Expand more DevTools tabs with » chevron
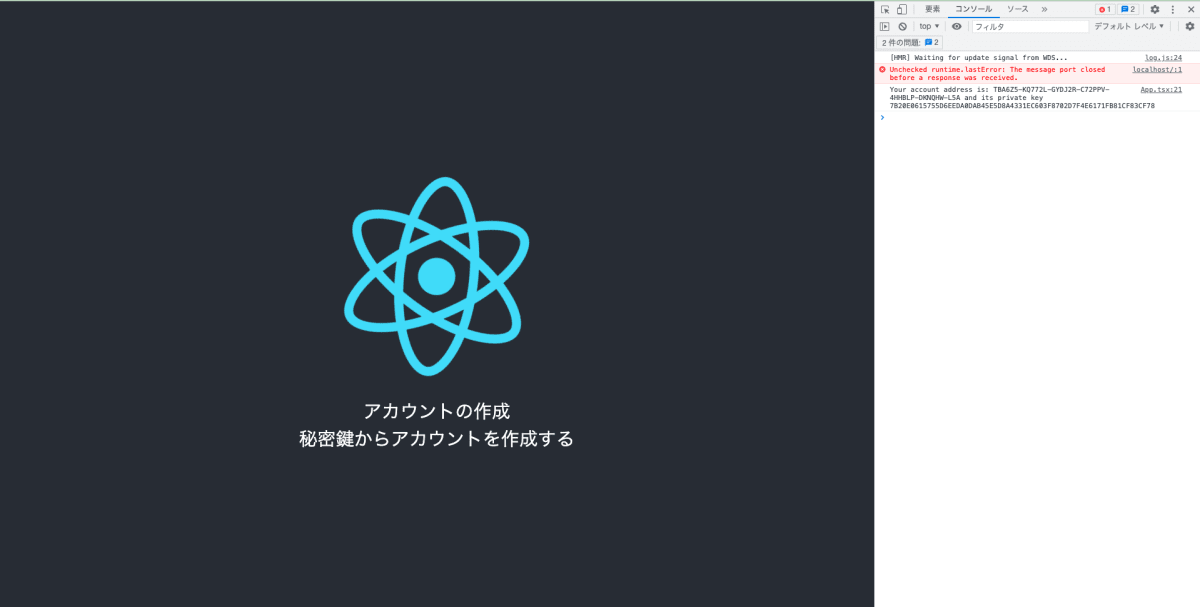1200x607 pixels. coord(1044,9)
